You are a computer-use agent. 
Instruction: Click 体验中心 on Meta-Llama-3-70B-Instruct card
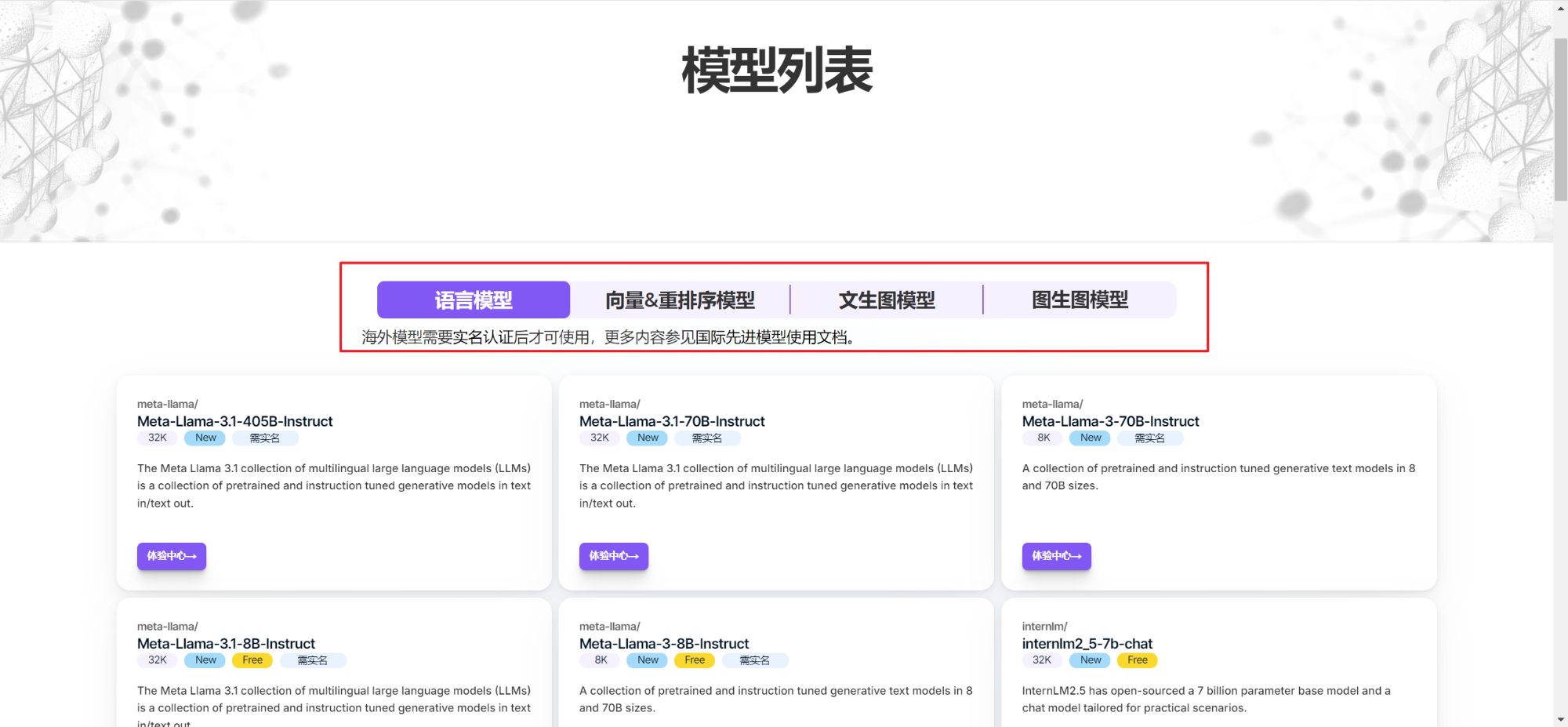point(1056,556)
